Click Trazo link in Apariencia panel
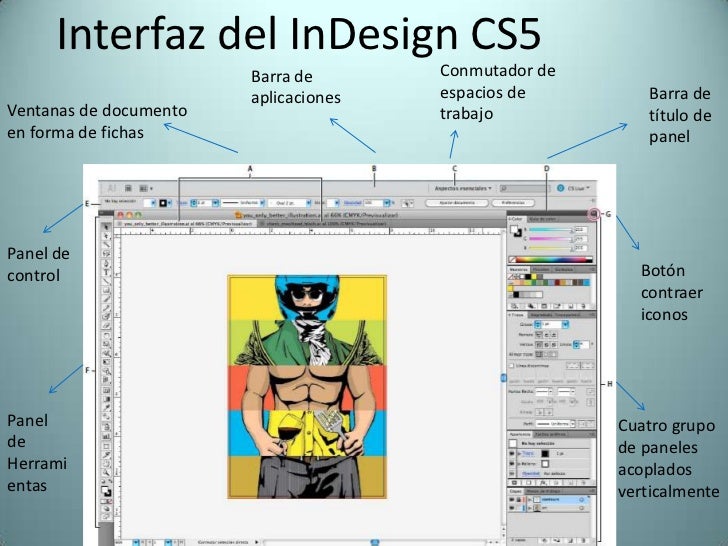The height and width of the screenshot is (546, 728). [527, 453]
